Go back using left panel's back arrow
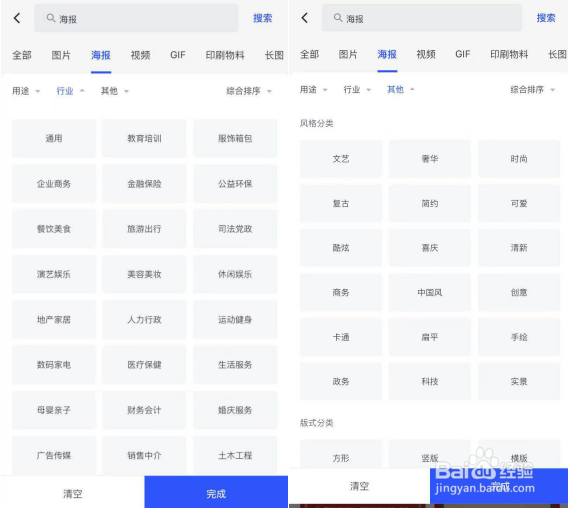This screenshot has width=568, height=508. click(17, 18)
